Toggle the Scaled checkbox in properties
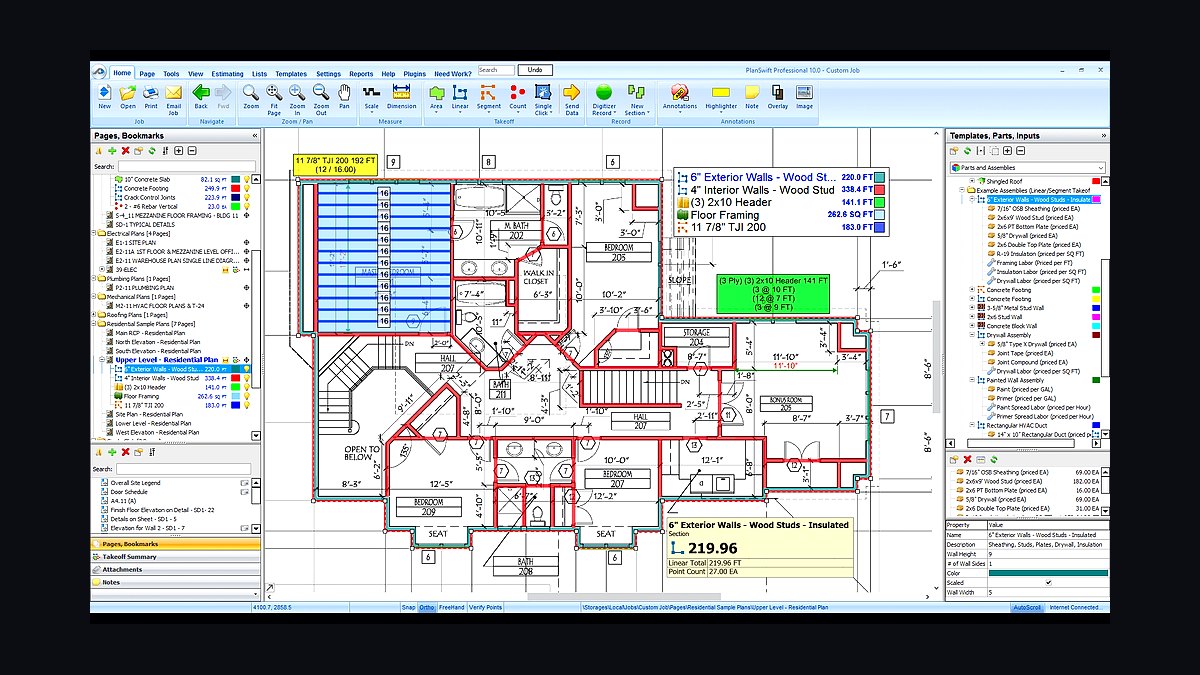Viewport: 1200px width, 675px height. coord(1048,582)
